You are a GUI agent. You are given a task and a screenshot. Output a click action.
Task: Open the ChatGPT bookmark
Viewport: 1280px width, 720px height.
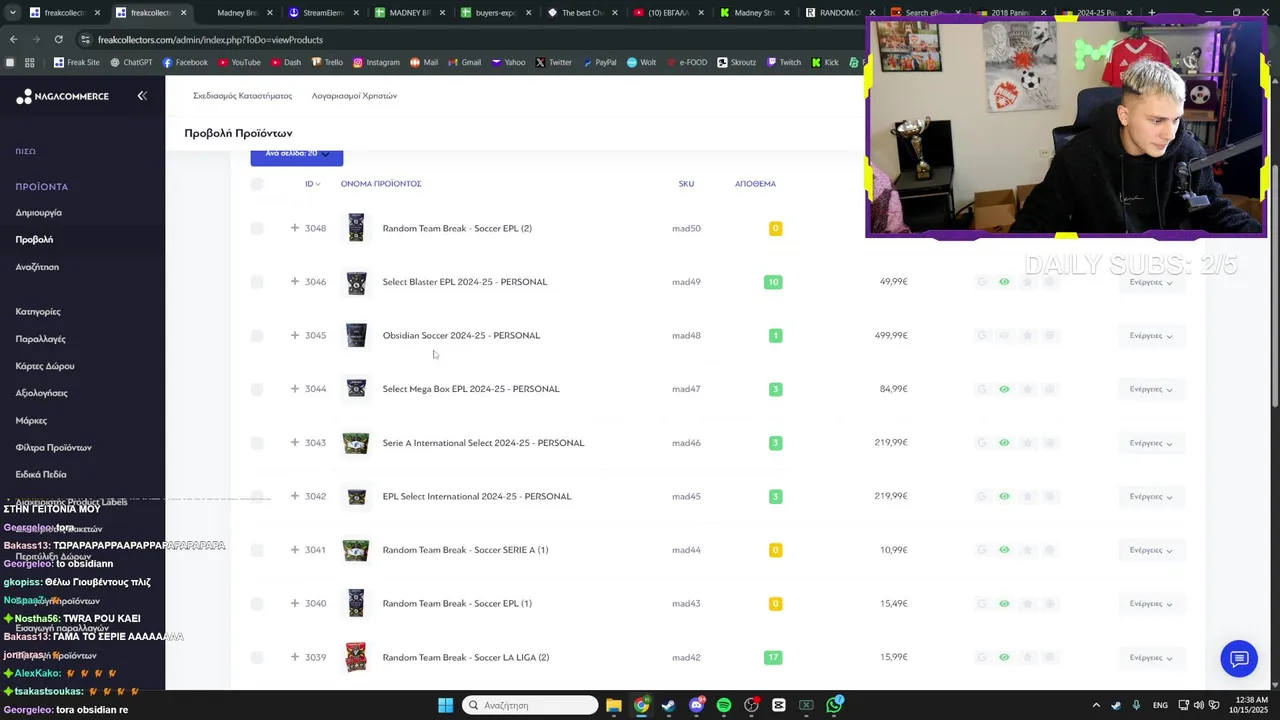tap(131, 62)
